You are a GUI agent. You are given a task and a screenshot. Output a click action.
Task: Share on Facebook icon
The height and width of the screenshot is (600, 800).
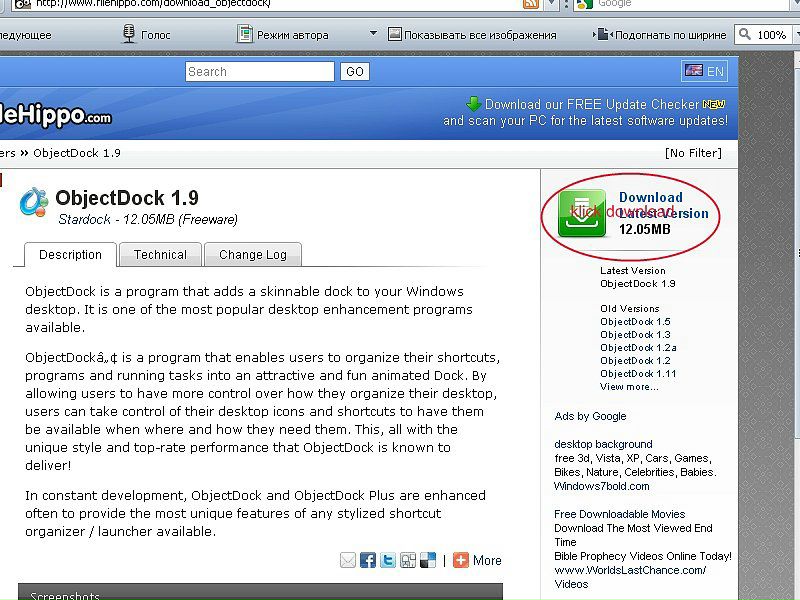click(368, 561)
